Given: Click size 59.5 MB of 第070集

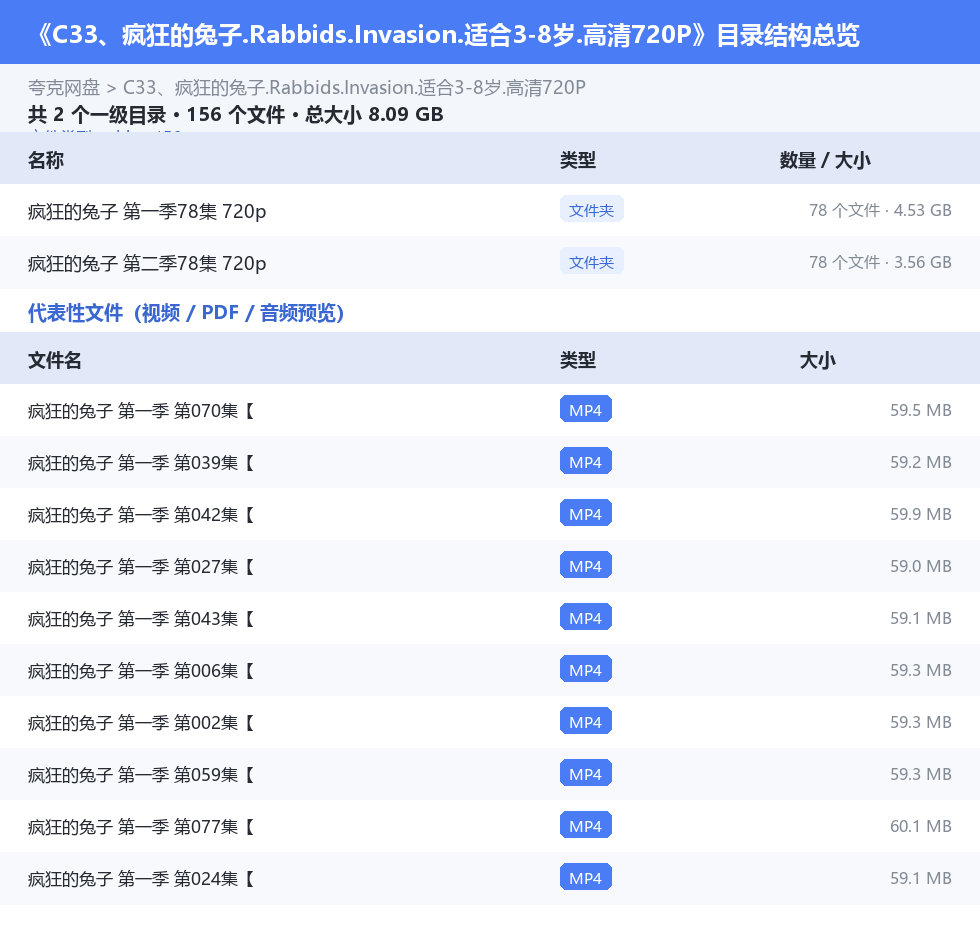Looking at the screenshot, I should pos(921,410).
